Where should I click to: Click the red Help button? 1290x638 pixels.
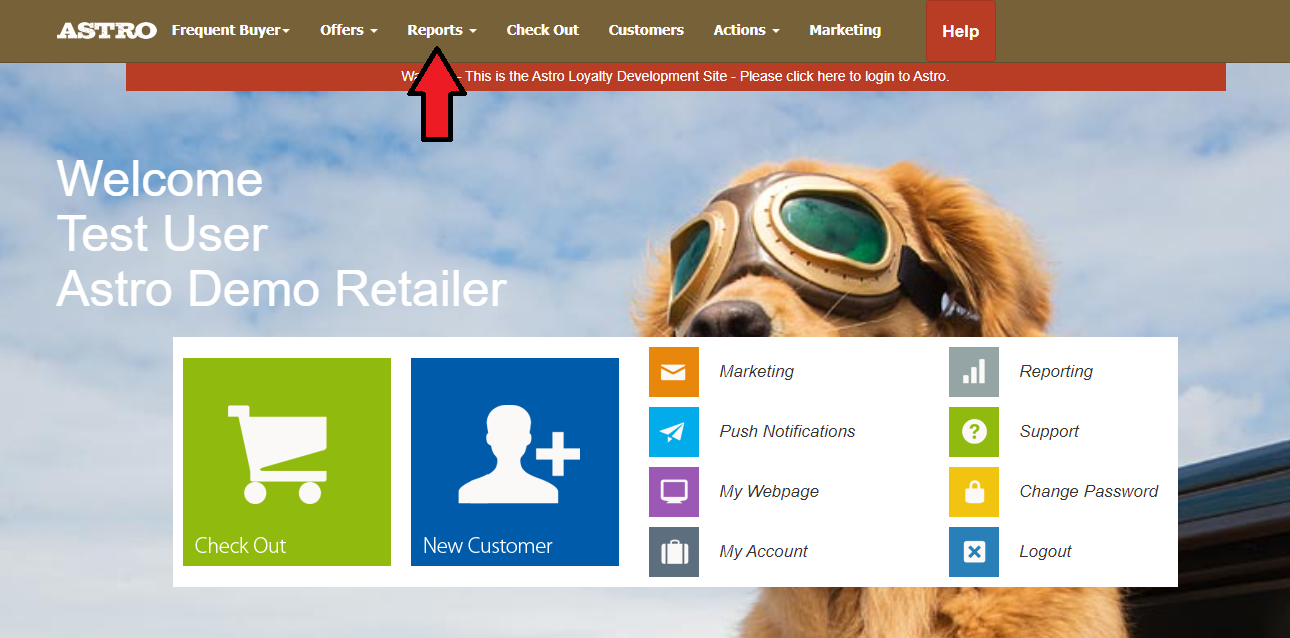coord(960,31)
